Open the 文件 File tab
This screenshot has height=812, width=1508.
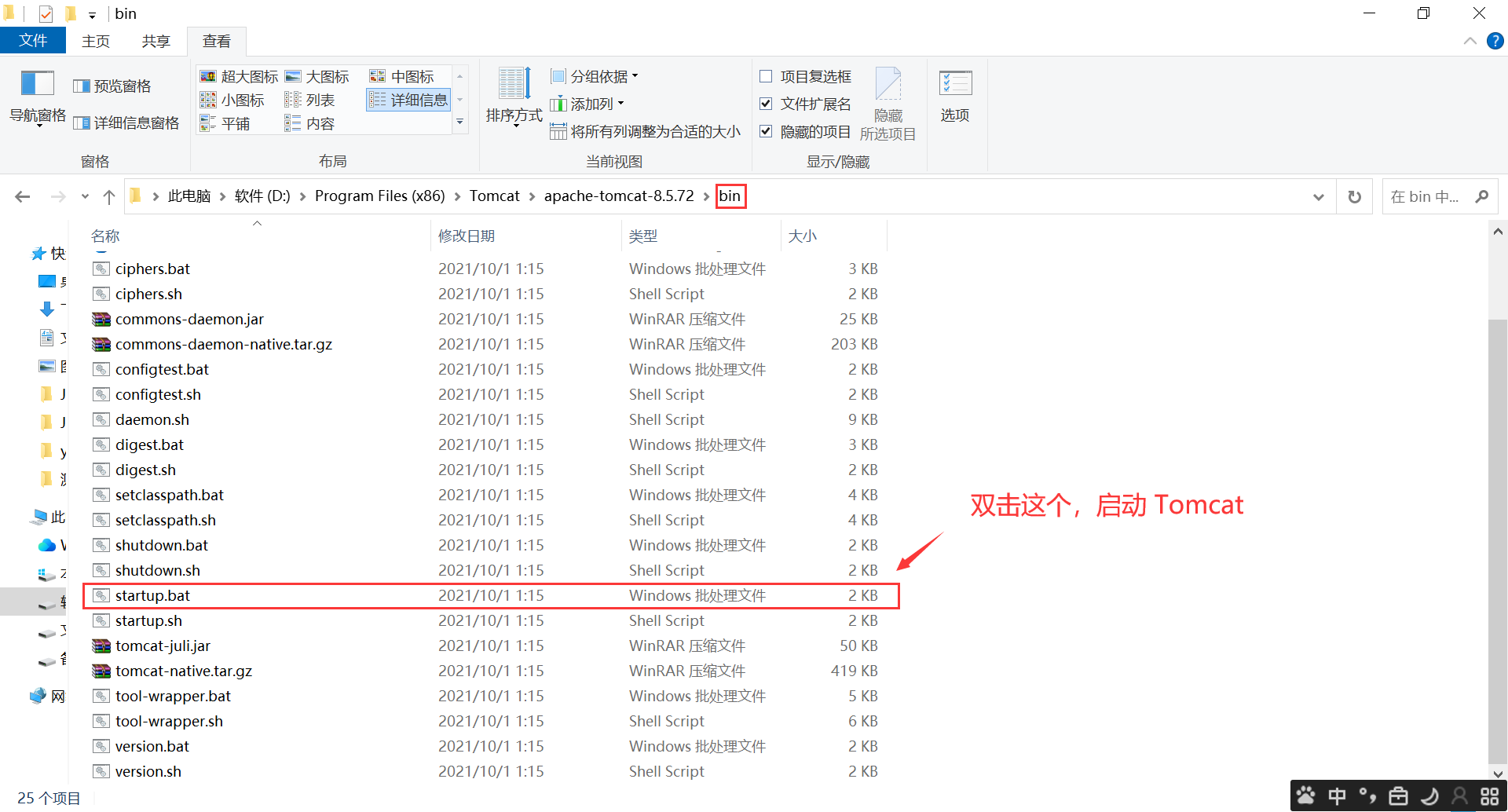33,41
